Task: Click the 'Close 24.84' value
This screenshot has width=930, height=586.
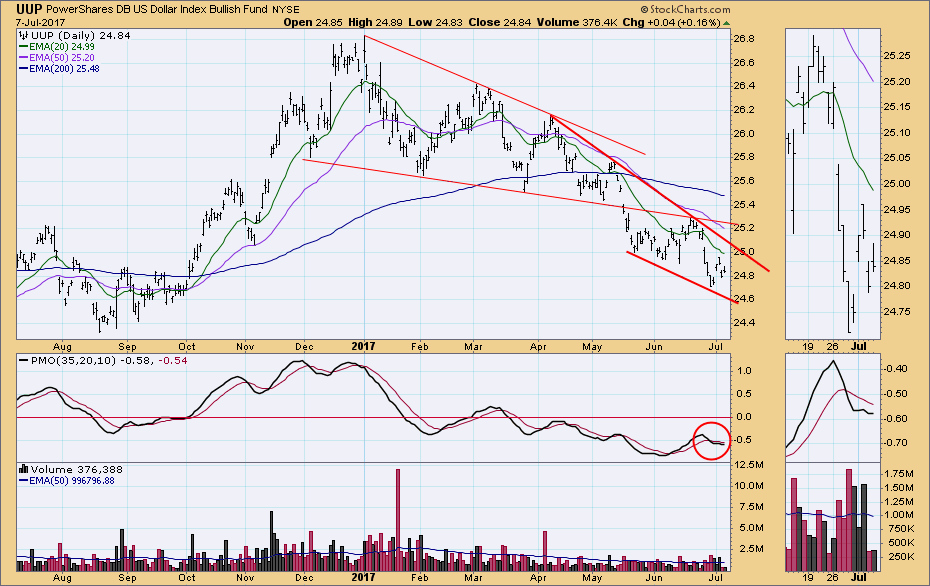Action: pyautogui.click(x=500, y=22)
